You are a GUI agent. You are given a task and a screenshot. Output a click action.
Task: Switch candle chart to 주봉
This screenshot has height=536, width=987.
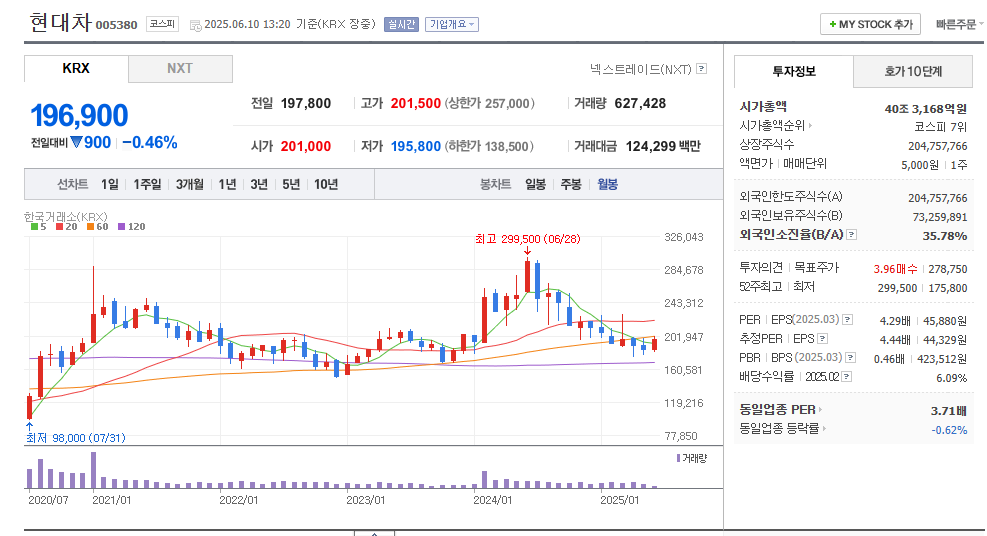pyautogui.click(x=571, y=184)
